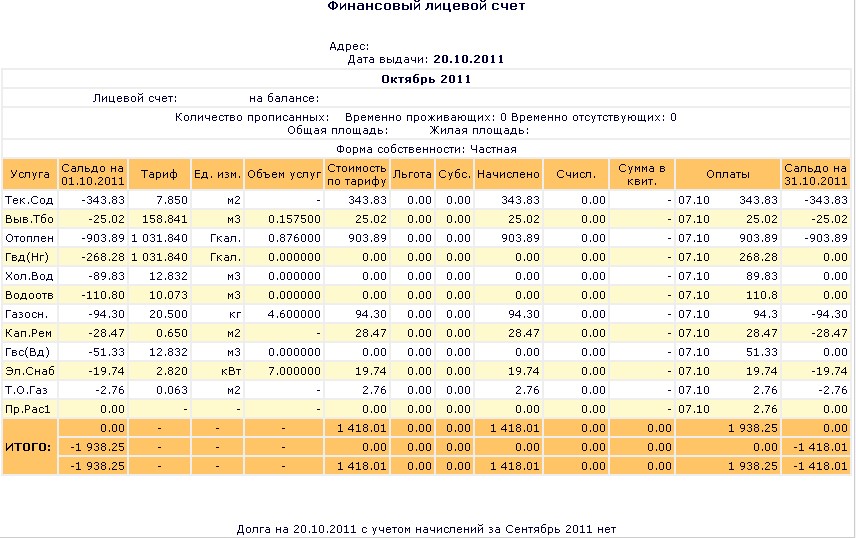Click unit 'Гкал.' in the Гвд(Нг) row

[225, 257]
